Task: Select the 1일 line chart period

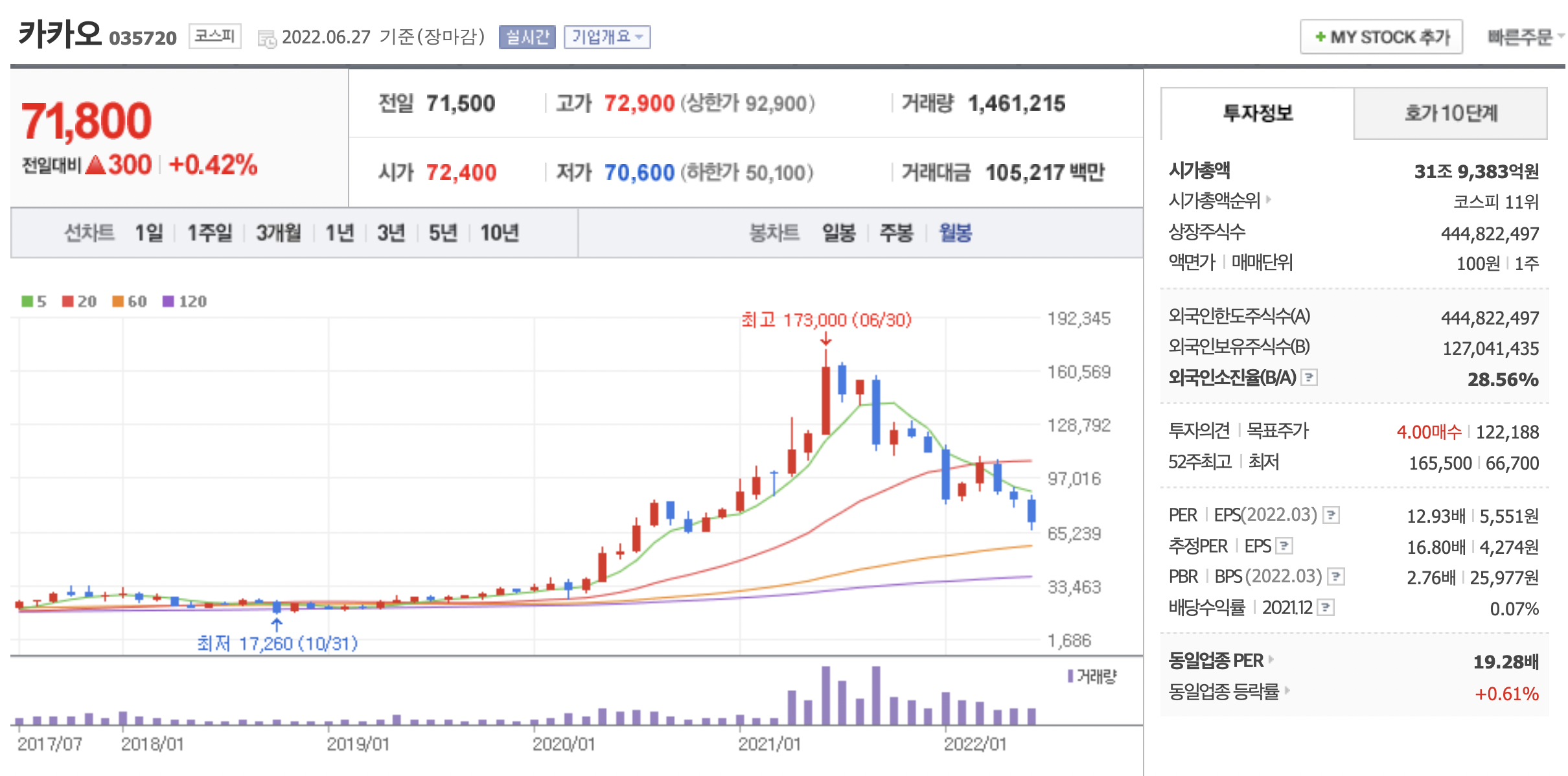Action: tap(148, 233)
